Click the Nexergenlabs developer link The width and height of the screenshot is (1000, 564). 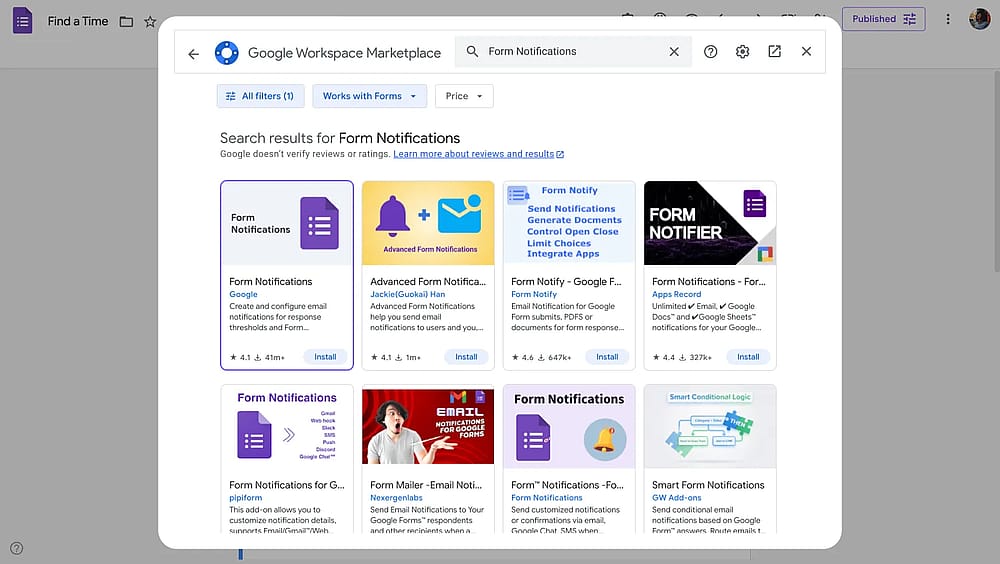pos(396,498)
